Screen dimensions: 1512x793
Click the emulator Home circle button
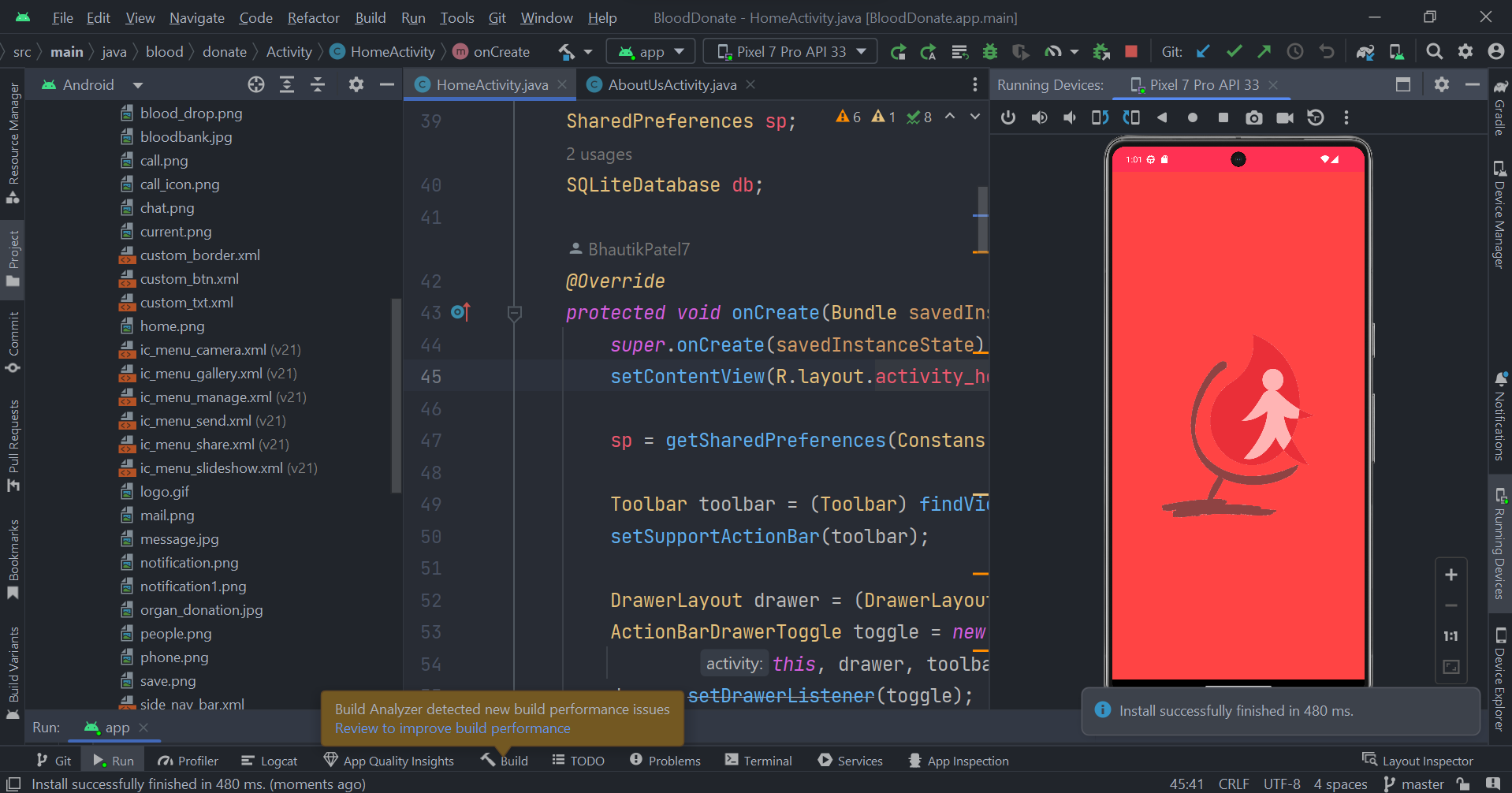tap(1192, 118)
